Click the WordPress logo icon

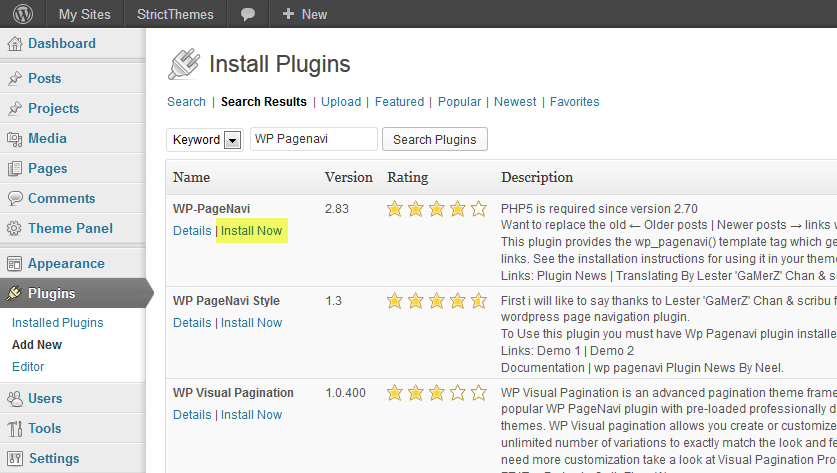22,14
